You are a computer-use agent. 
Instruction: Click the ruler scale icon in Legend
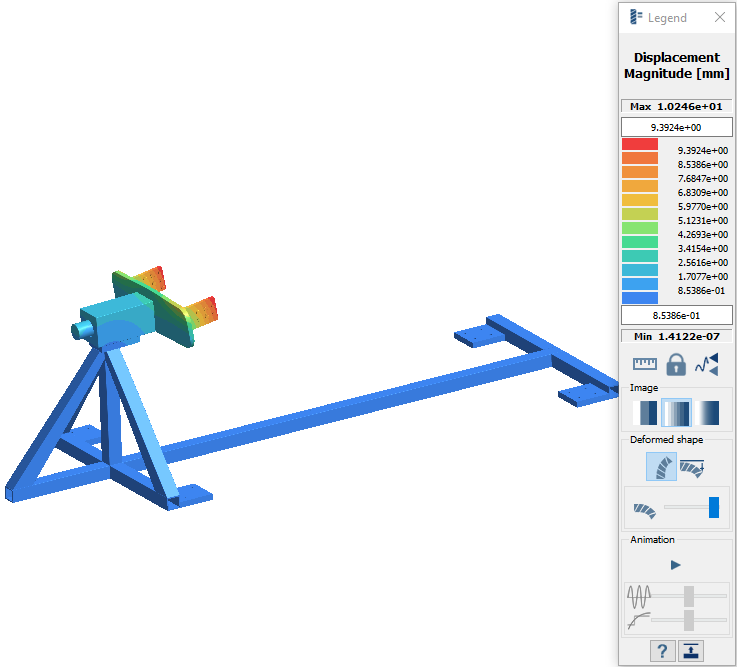(645, 364)
